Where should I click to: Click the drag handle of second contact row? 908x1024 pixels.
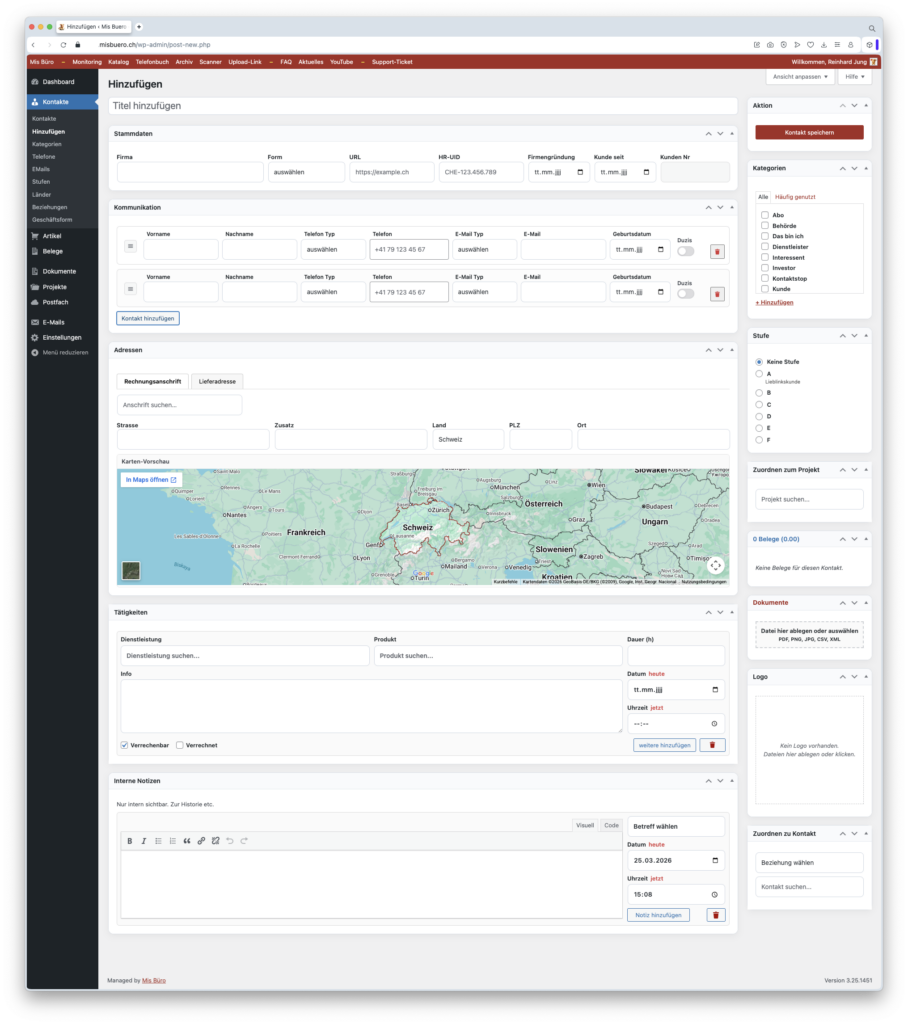pos(130,289)
